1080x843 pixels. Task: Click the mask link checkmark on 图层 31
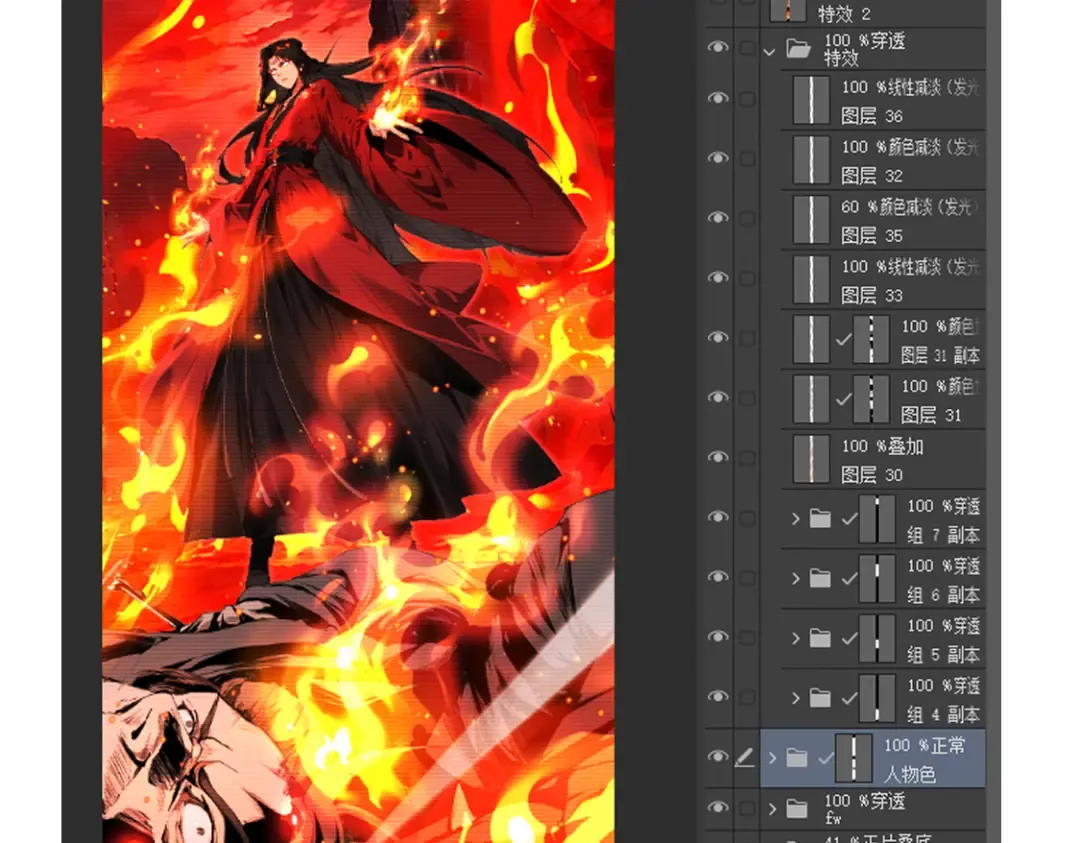(844, 399)
